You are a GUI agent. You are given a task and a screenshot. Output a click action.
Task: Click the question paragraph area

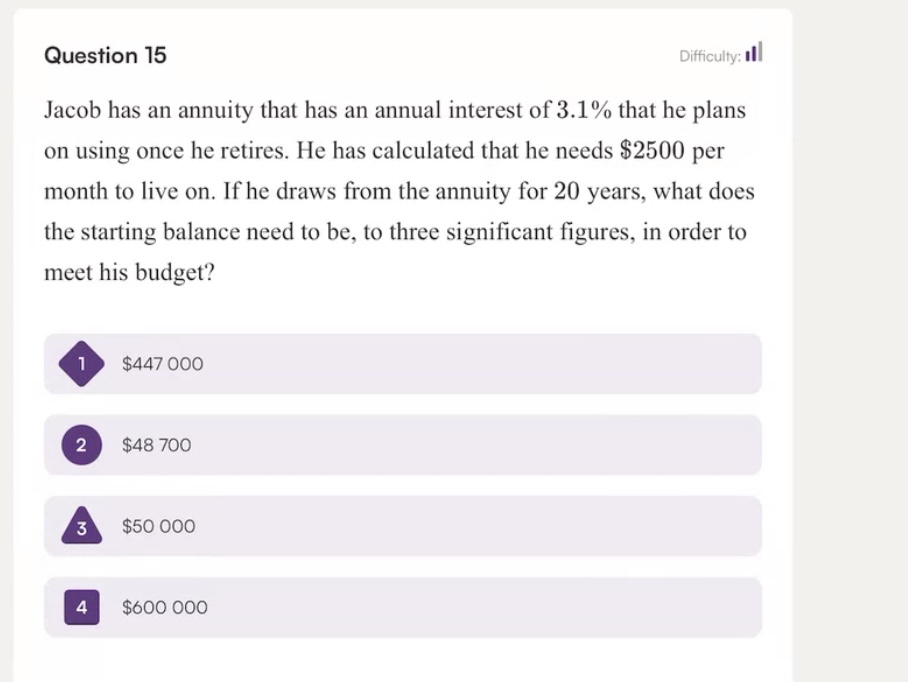[x=400, y=190]
